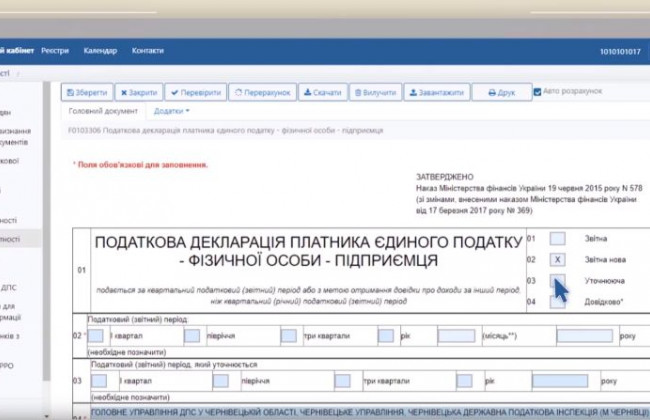Image resolution: width=650 pixels, height=420 pixels.
Task: Check півріччя in row 02
Action: click(192, 336)
